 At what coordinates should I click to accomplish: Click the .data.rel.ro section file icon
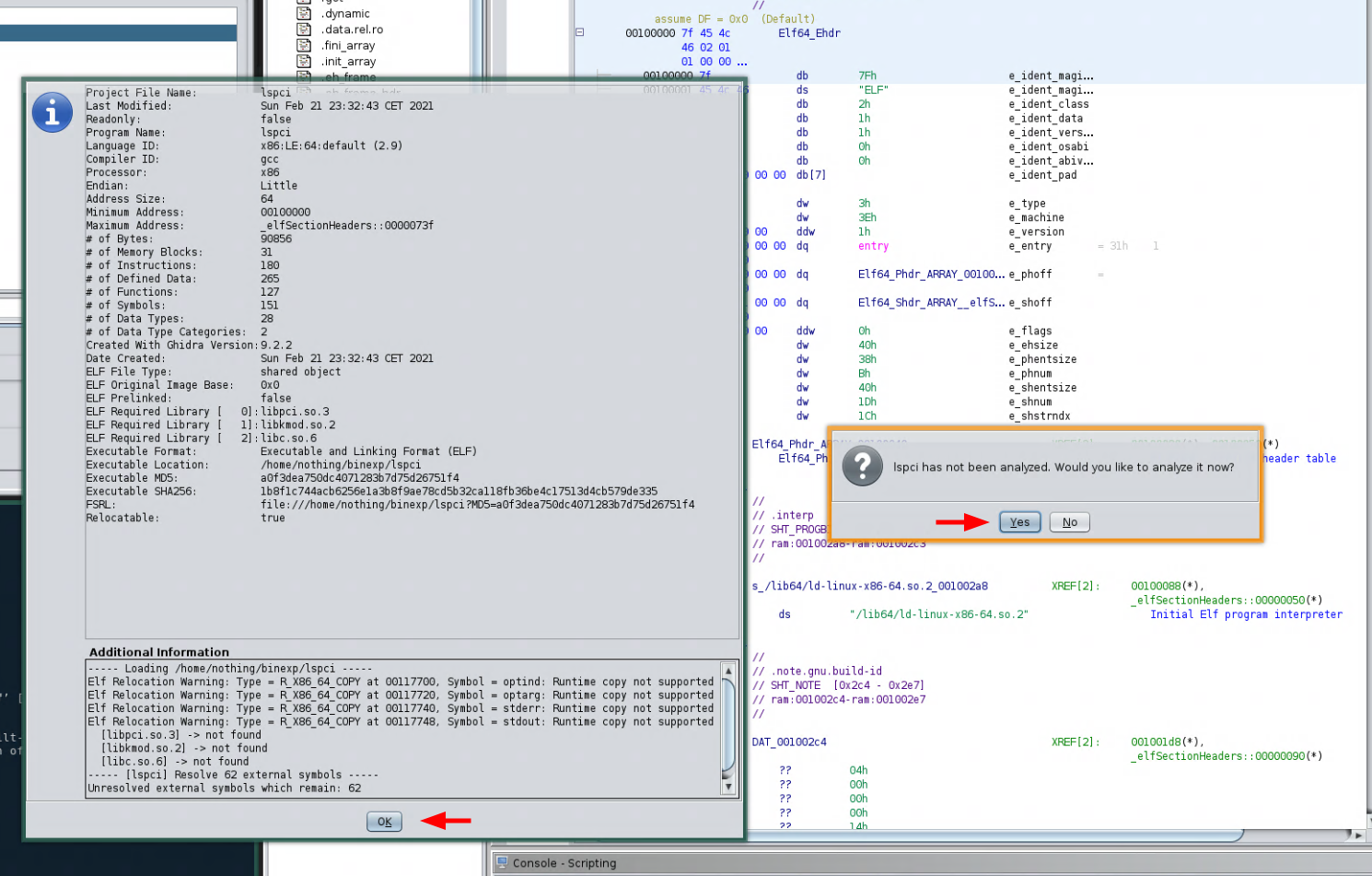[x=304, y=29]
